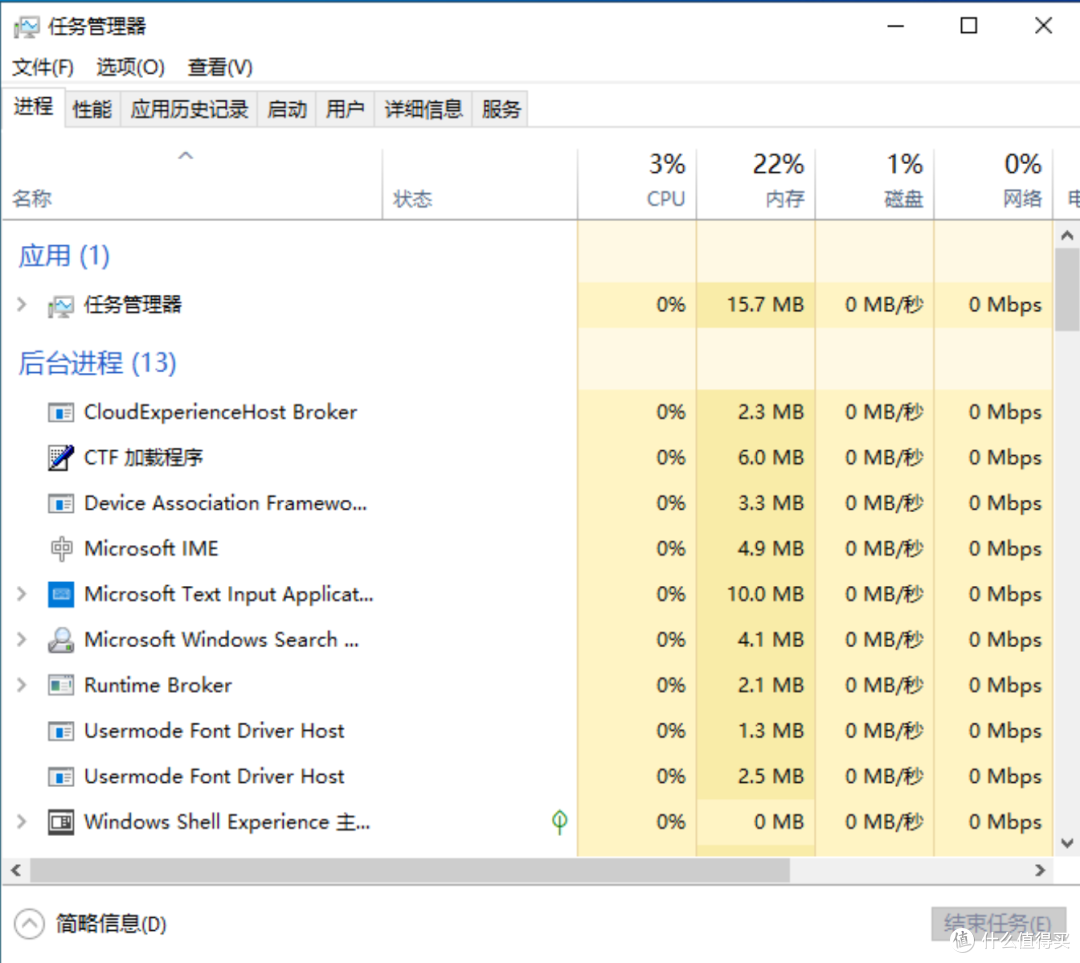Image resolution: width=1080 pixels, height=963 pixels.
Task: Select the Microsoft IME row name
Action: [x=151, y=548]
